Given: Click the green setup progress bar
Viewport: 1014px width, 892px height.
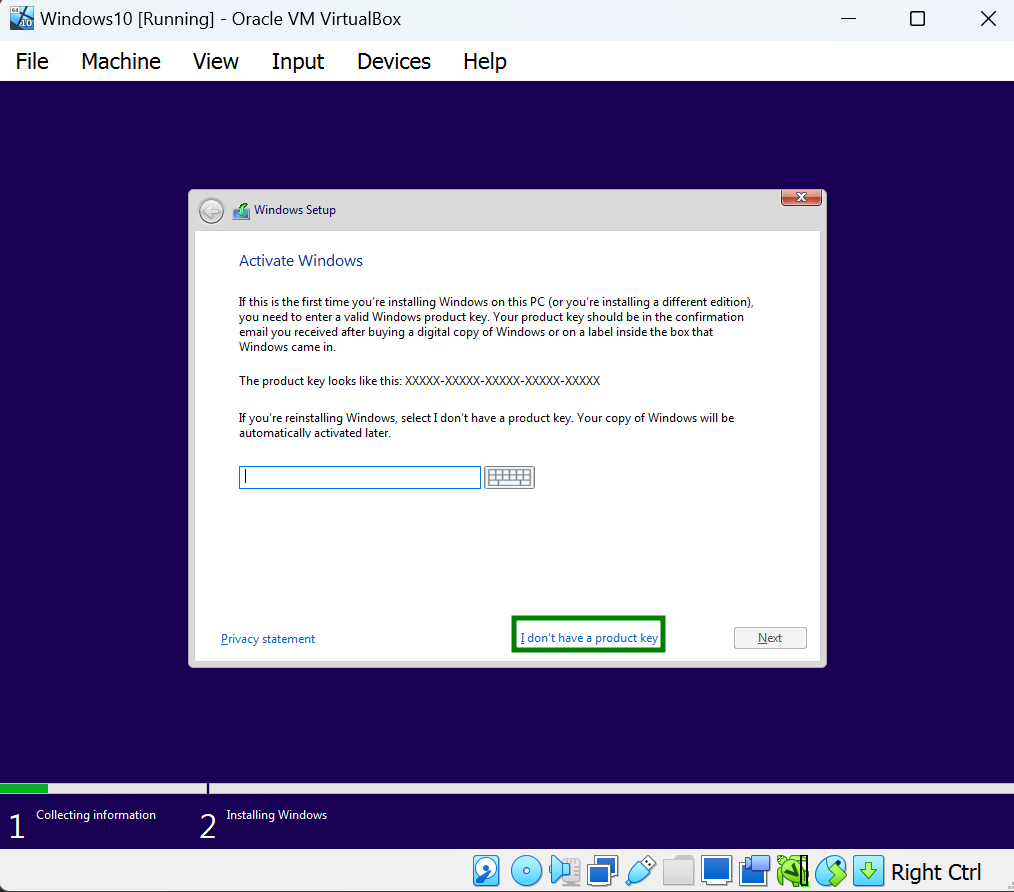Looking at the screenshot, I should 24,789.
